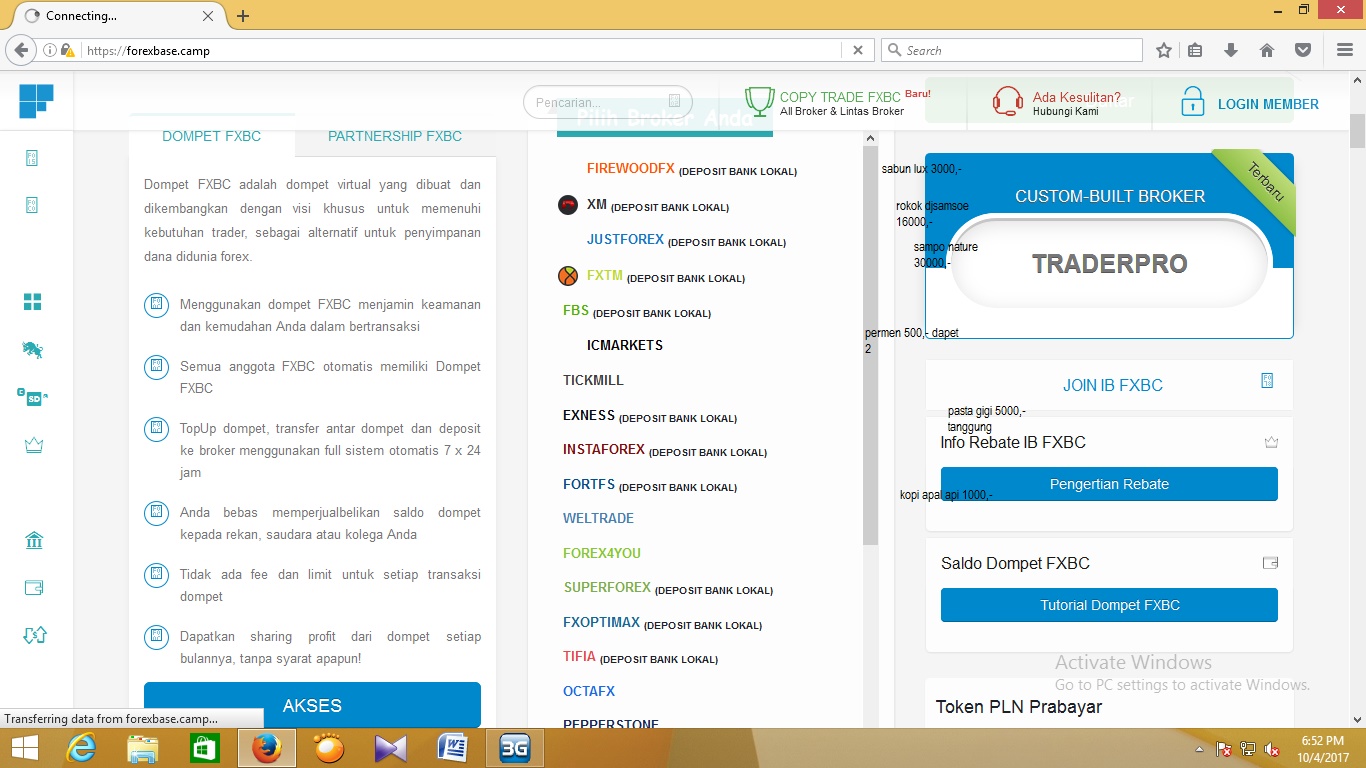Image resolution: width=1366 pixels, height=768 pixels.
Task: Click the icon right of JOIN IB FXBC
Action: click(x=1267, y=381)
